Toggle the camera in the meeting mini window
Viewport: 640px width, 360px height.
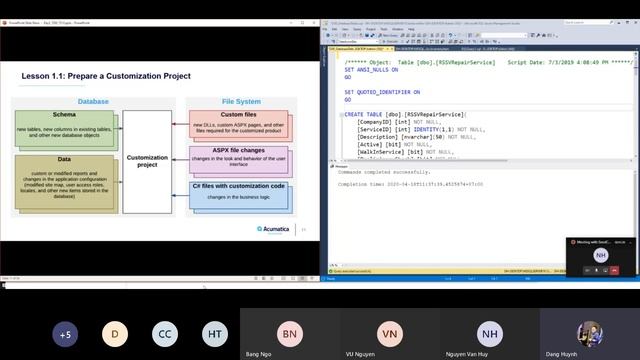587,270
